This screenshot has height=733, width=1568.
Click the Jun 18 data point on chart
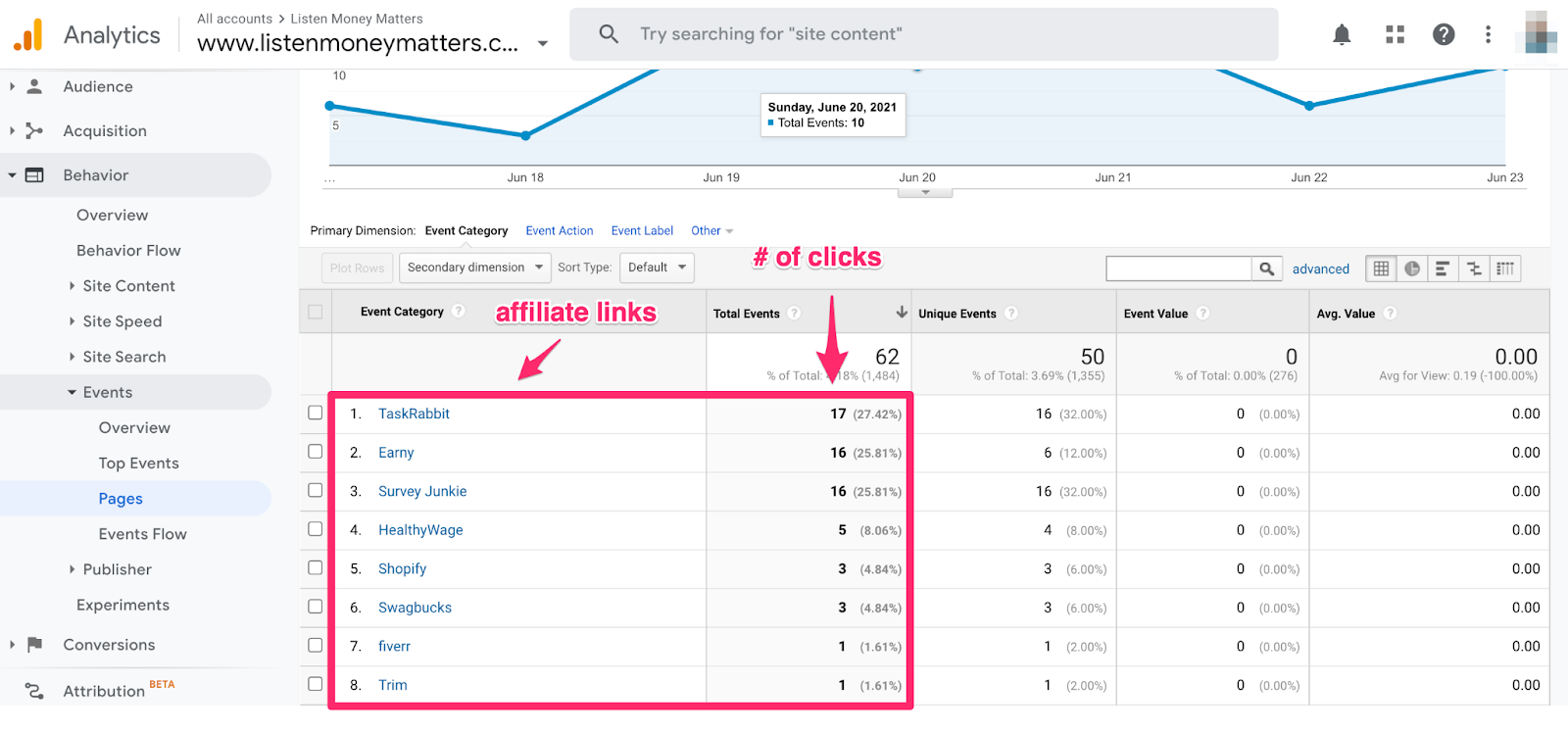point(525,135)
